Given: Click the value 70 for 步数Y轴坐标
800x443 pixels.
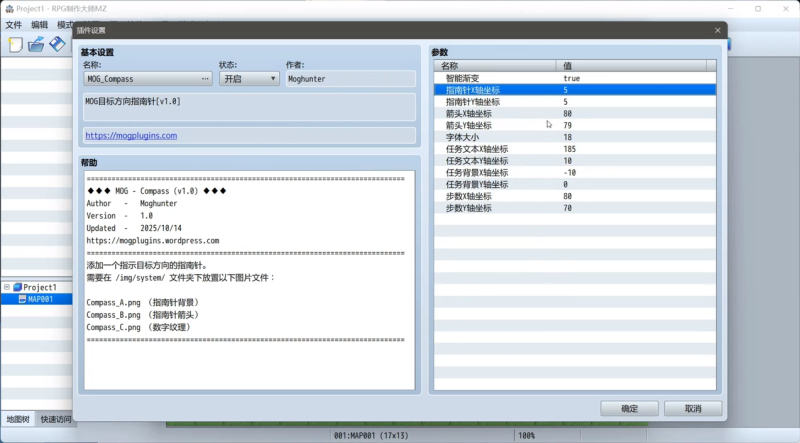Looking at the screenshot, I should tap(567, 208).
